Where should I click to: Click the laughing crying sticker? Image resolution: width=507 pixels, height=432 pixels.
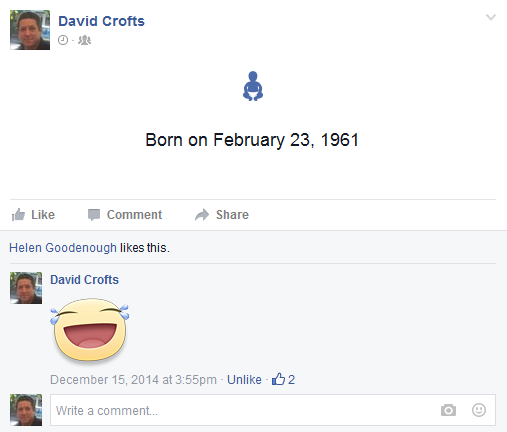[90, 330]
